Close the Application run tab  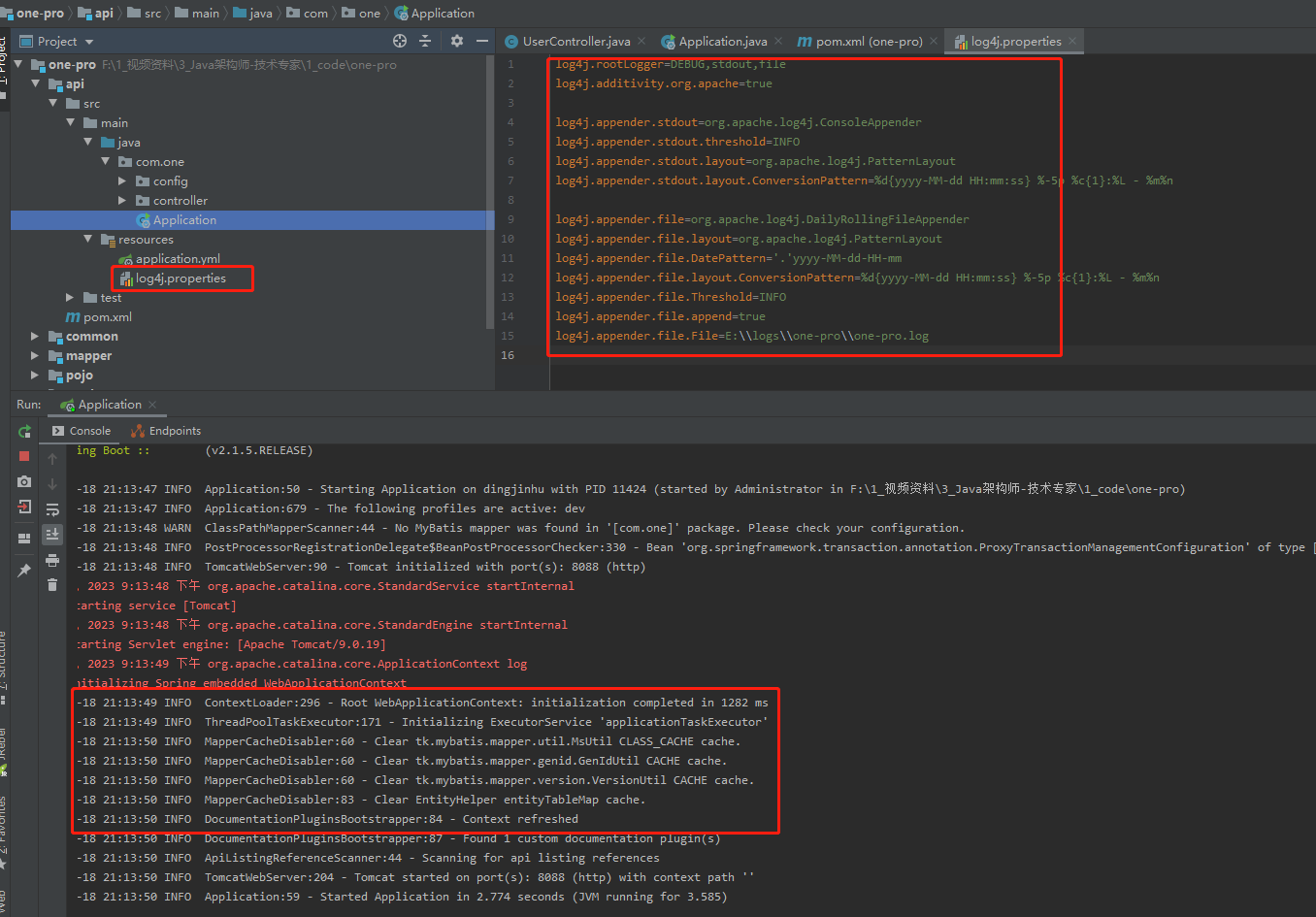tap(152, 405)
